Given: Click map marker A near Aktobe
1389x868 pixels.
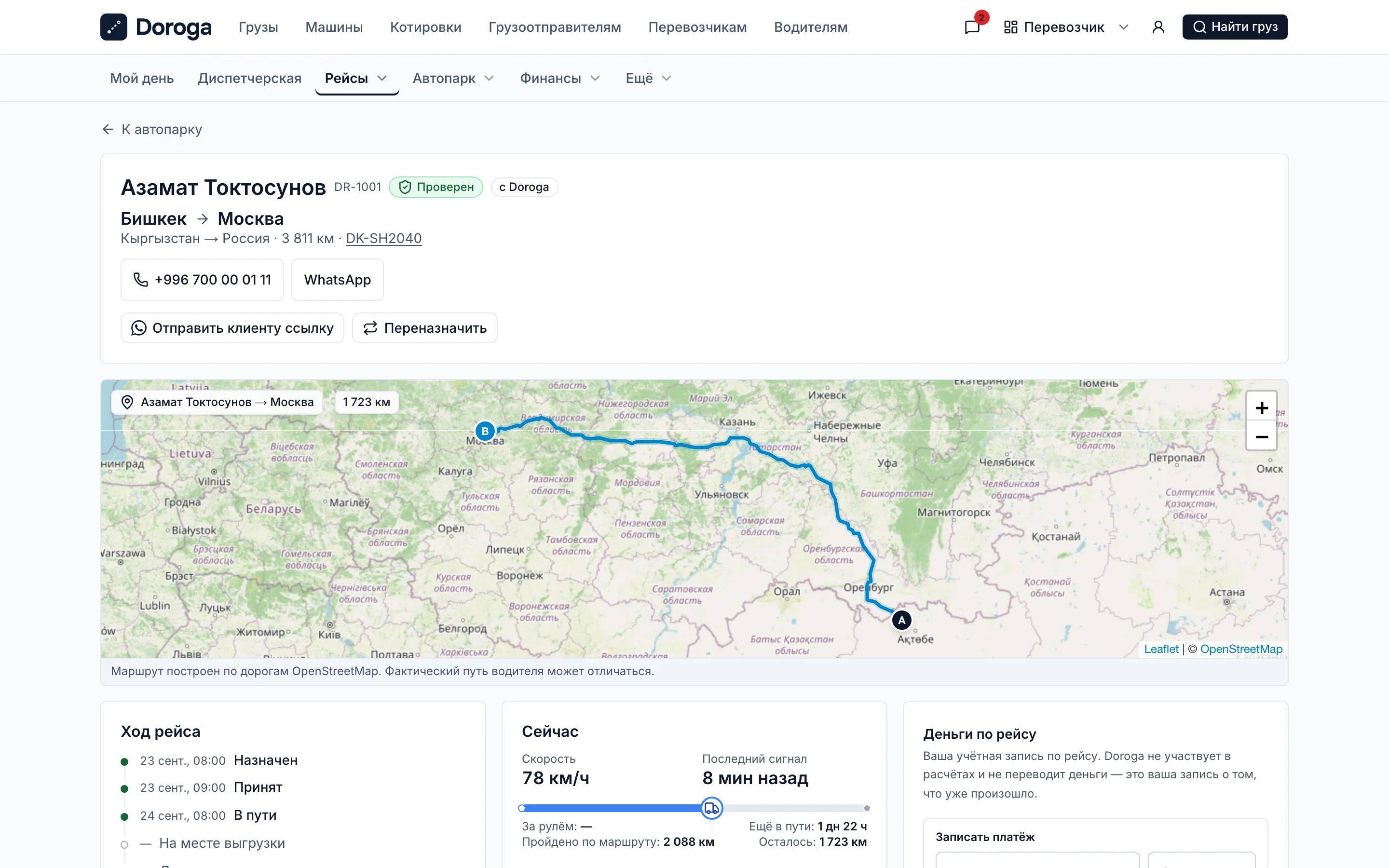Looking at the screenshot, I should 902,620.
